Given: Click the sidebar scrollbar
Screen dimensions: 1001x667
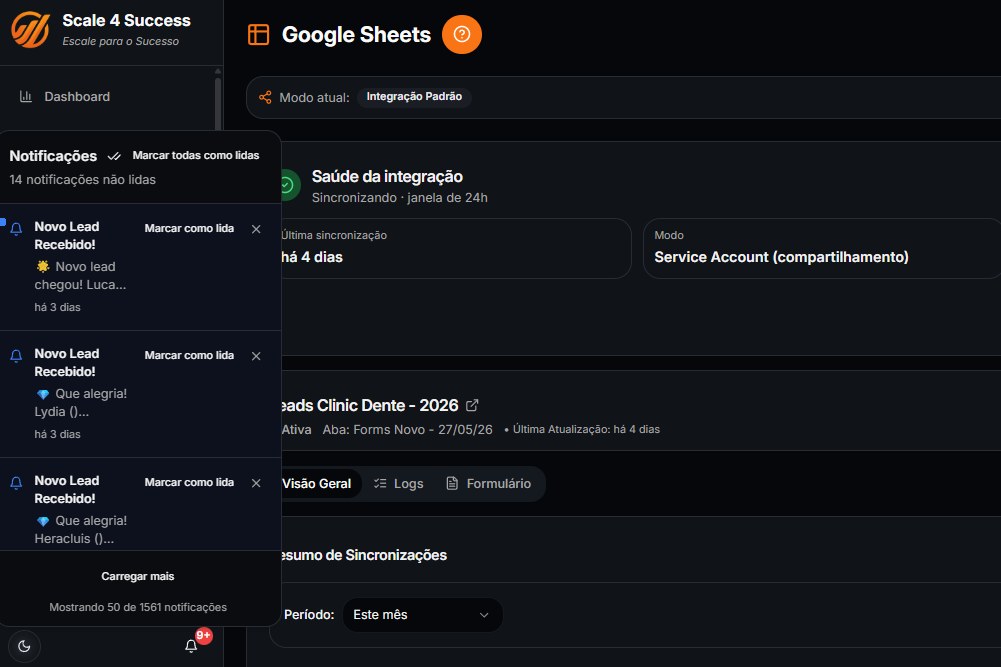Looking at the screenshot, I should (x=218, y=102).
